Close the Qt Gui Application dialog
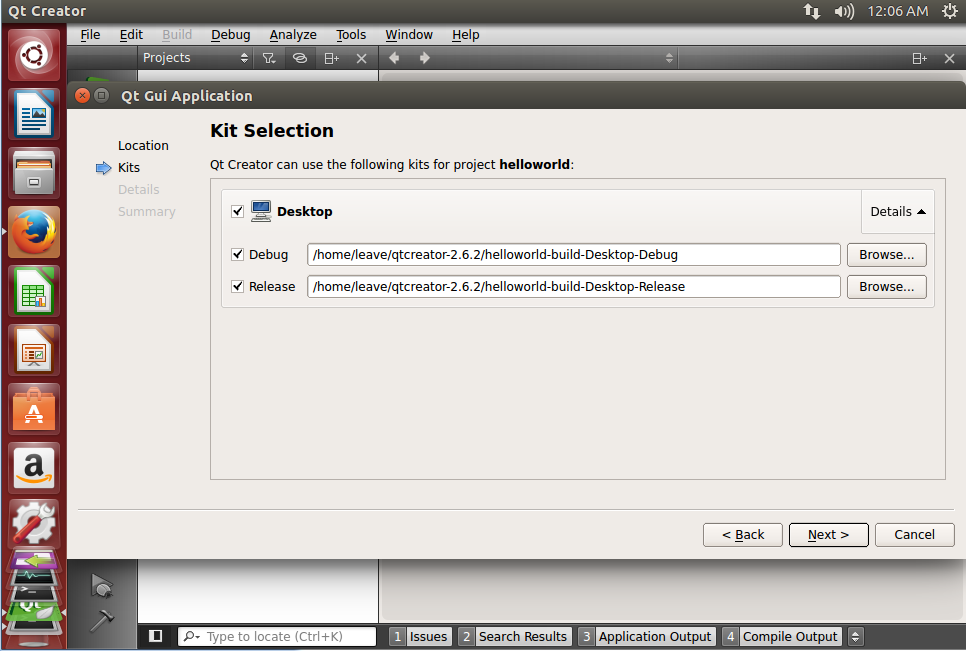 pos(82,95)
